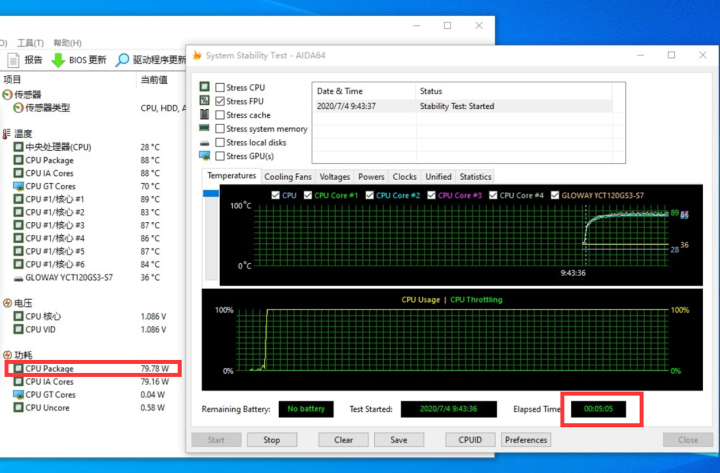The image size is (720, 473).
Task: Click the Save button
Action: click(399, 440)
